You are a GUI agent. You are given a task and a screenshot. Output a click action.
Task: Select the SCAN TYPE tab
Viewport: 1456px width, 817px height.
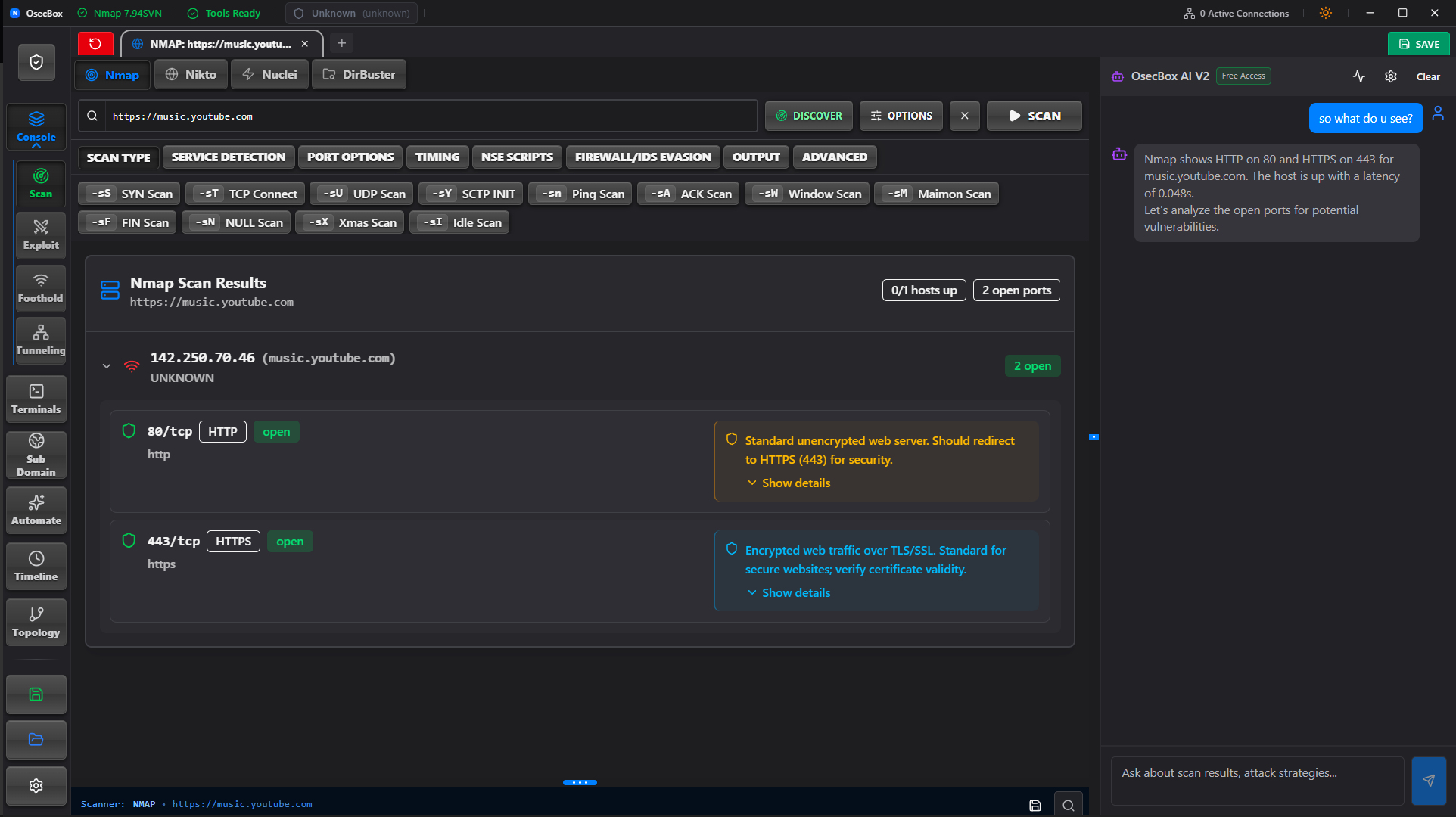point(119,157)
